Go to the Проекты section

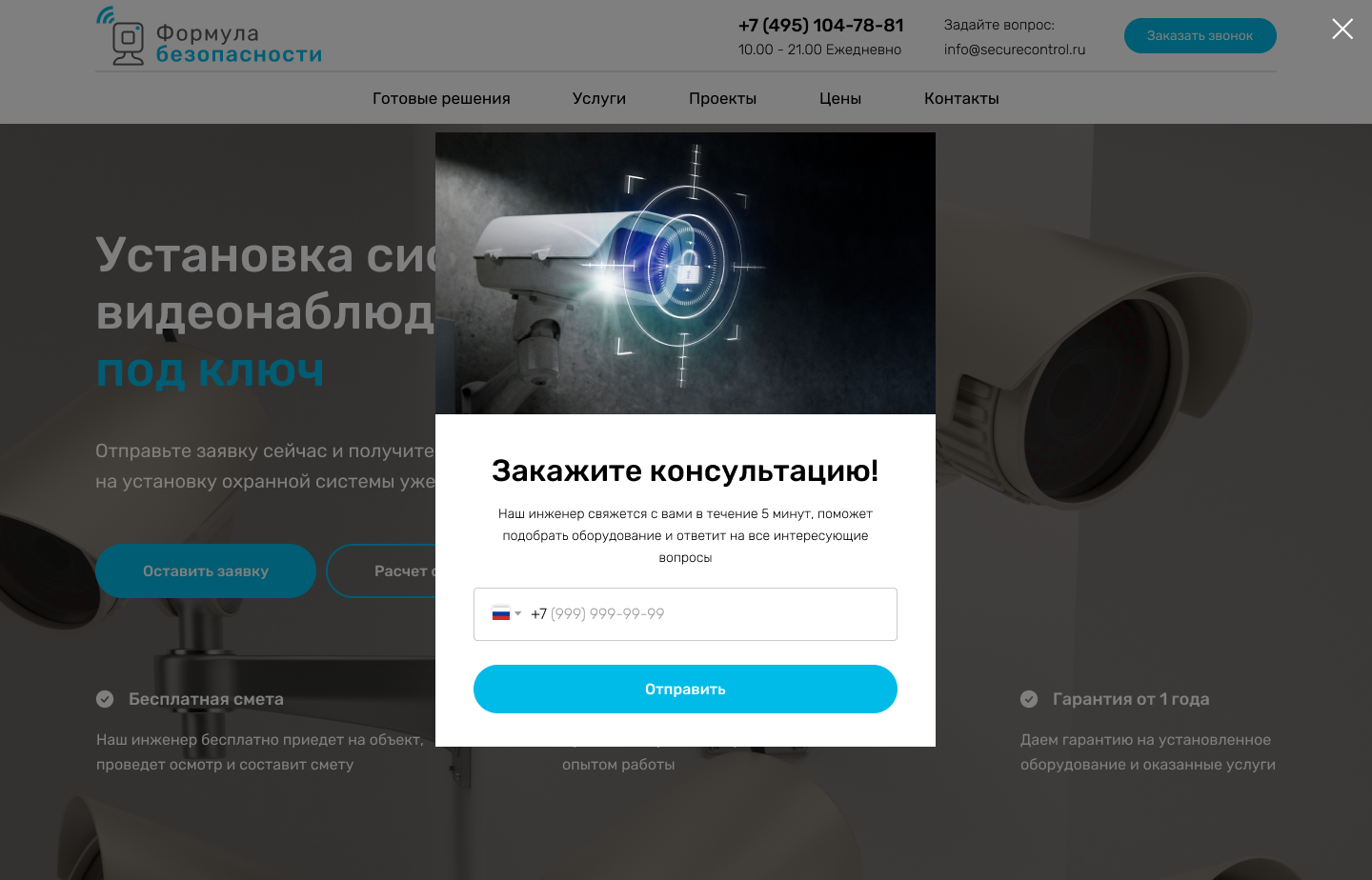[722, 98]
